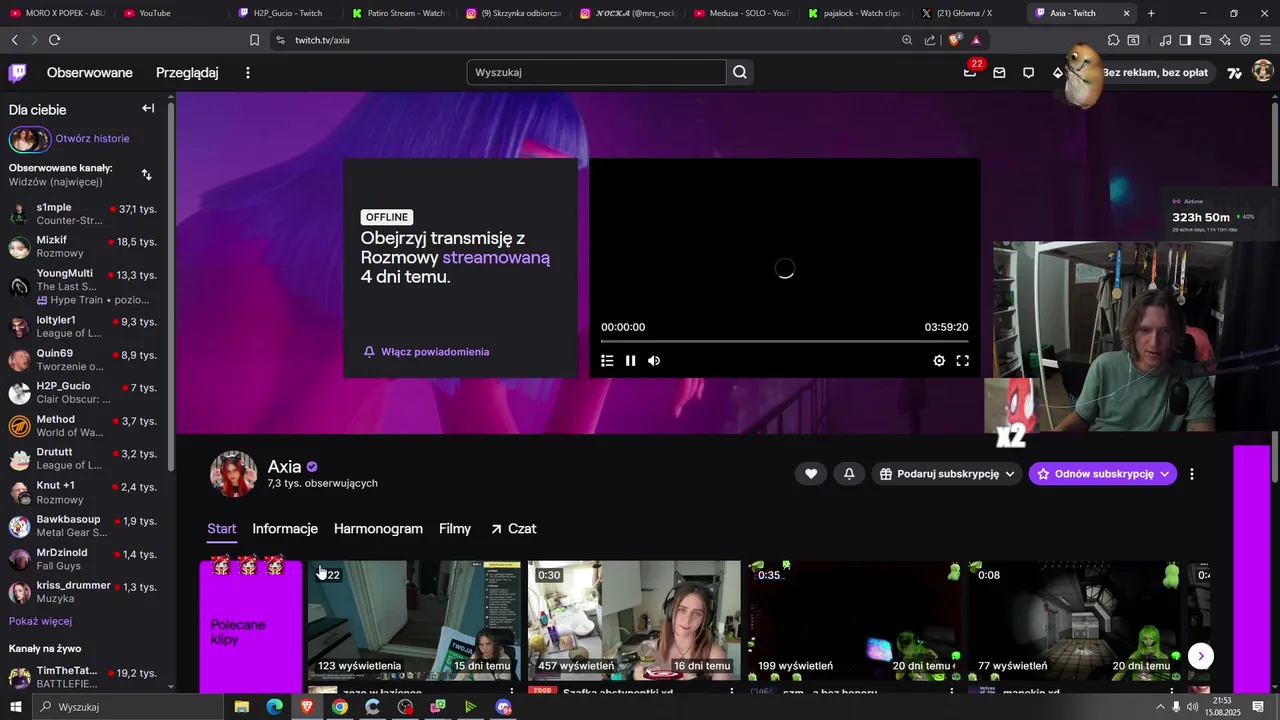Open the Informacje tab
This screenshot has height=720, width=1280.
pos(285,529)
